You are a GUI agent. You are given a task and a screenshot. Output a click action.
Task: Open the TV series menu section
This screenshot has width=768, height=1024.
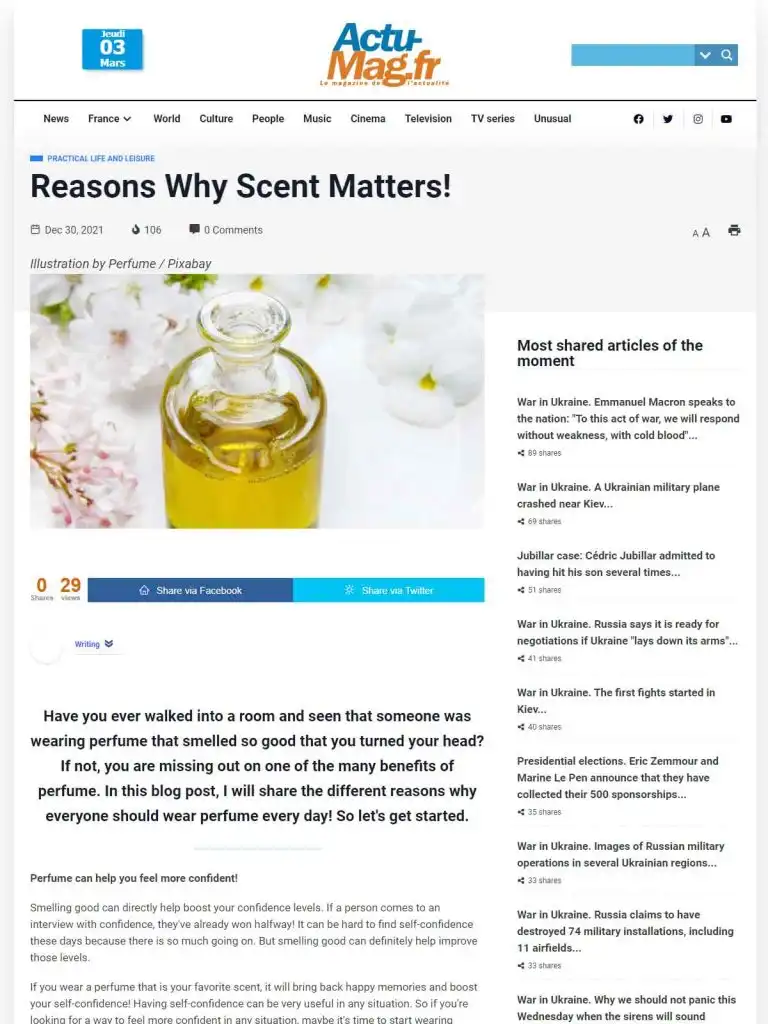pos(492,119)
